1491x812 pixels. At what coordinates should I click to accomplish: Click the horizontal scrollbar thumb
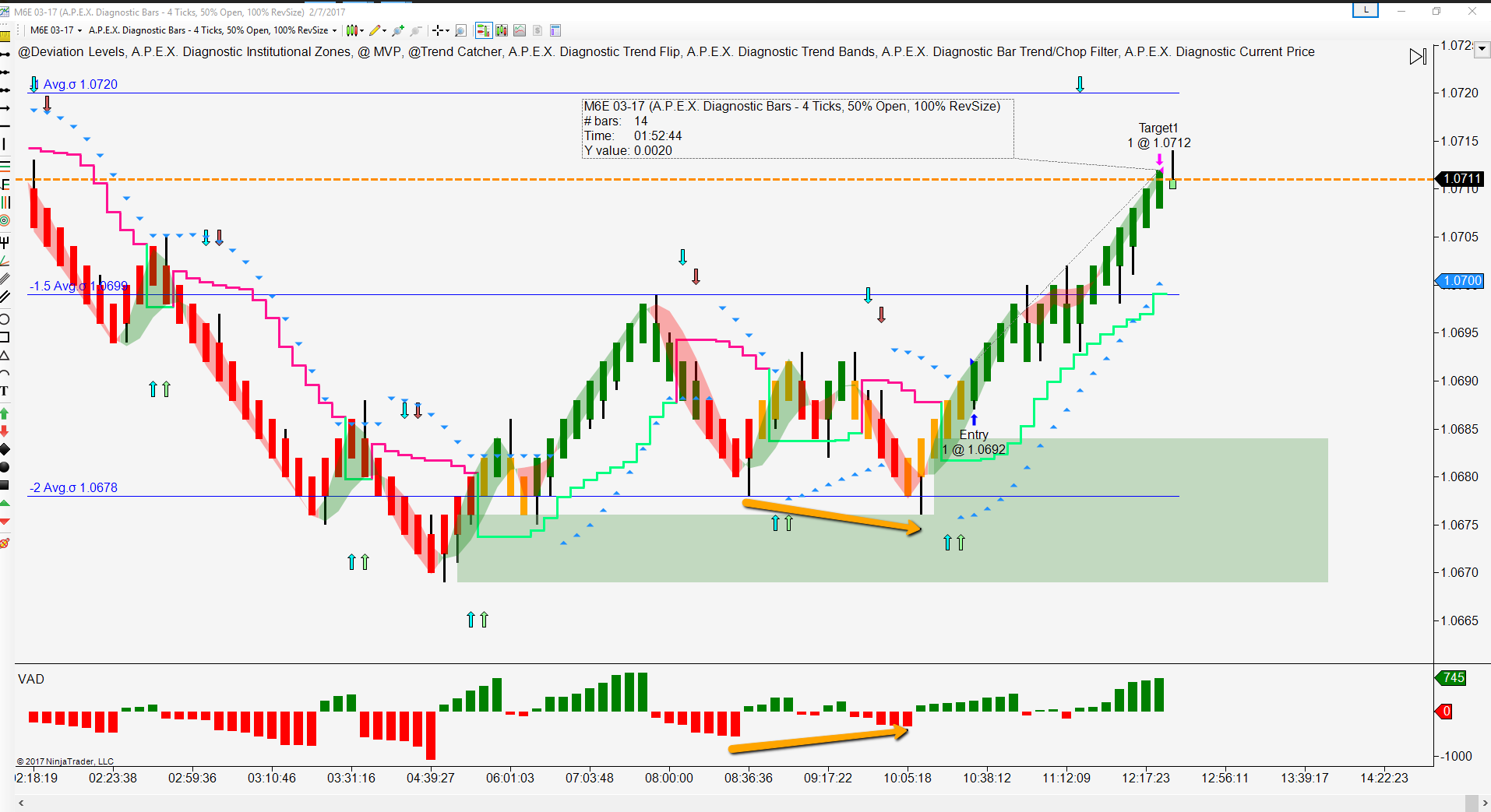[x=1471, y=803]
